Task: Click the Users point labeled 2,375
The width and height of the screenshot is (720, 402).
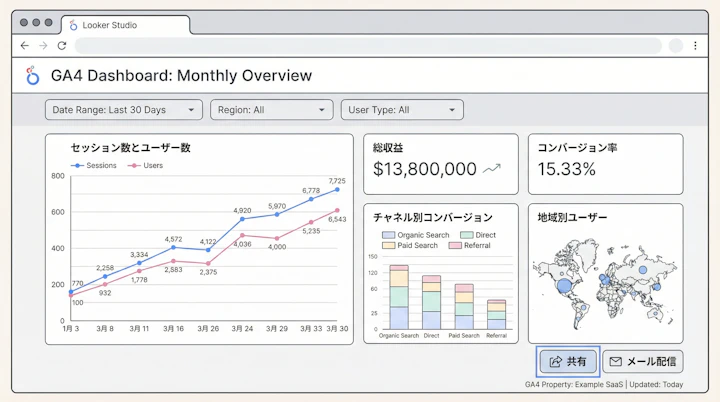Action: coord(208,264)
